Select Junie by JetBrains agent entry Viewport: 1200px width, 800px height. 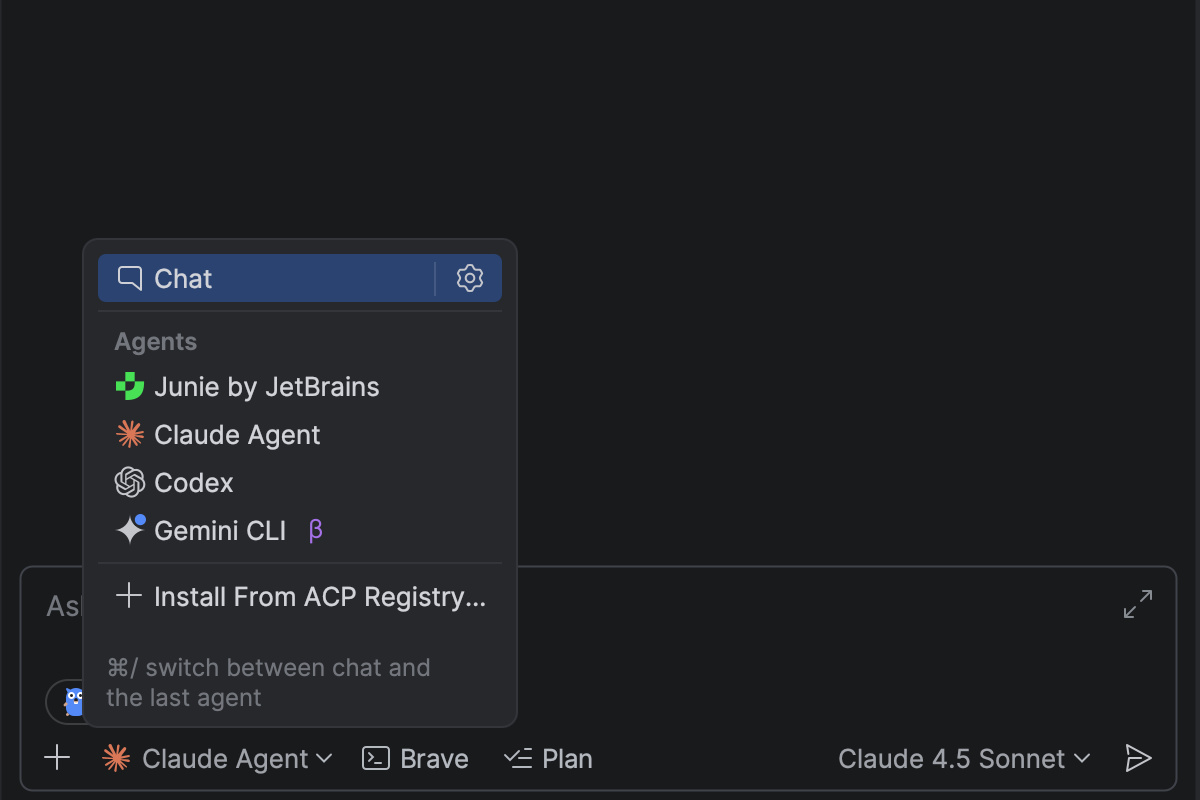click(266, 387)
